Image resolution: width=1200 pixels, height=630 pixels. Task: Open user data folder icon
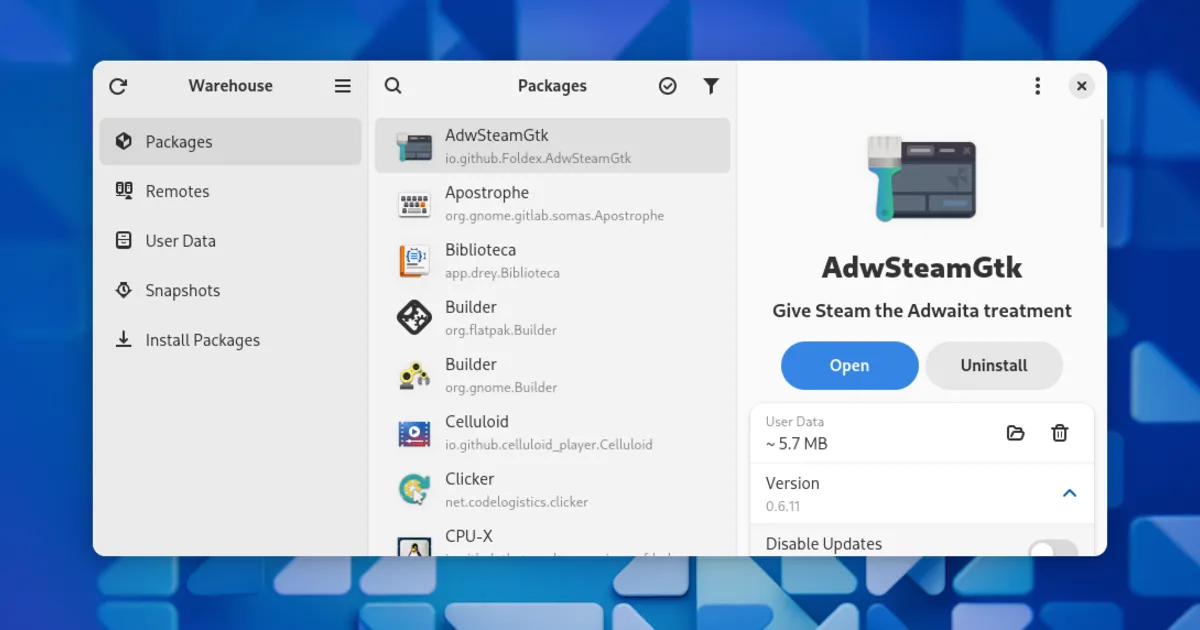tap(1015, 433)
